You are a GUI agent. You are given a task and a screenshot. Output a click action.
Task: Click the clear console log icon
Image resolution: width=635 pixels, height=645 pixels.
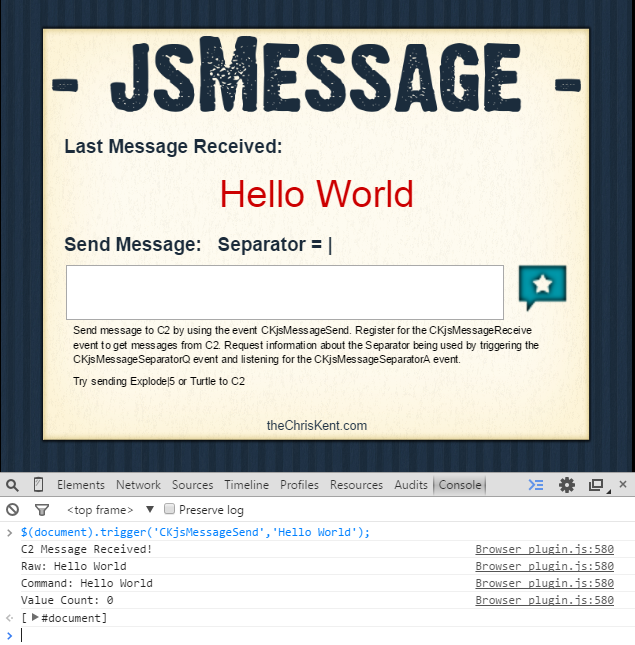12,510
